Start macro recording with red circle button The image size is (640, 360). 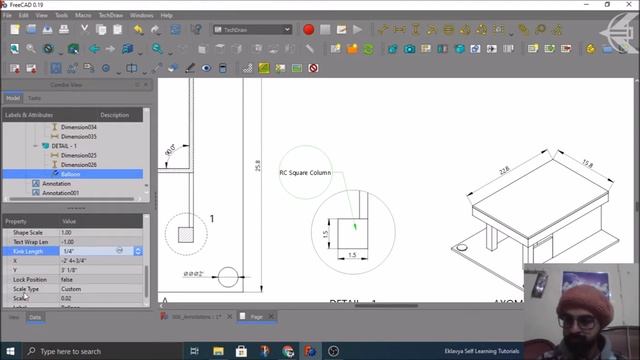click(x=309, y=29)
